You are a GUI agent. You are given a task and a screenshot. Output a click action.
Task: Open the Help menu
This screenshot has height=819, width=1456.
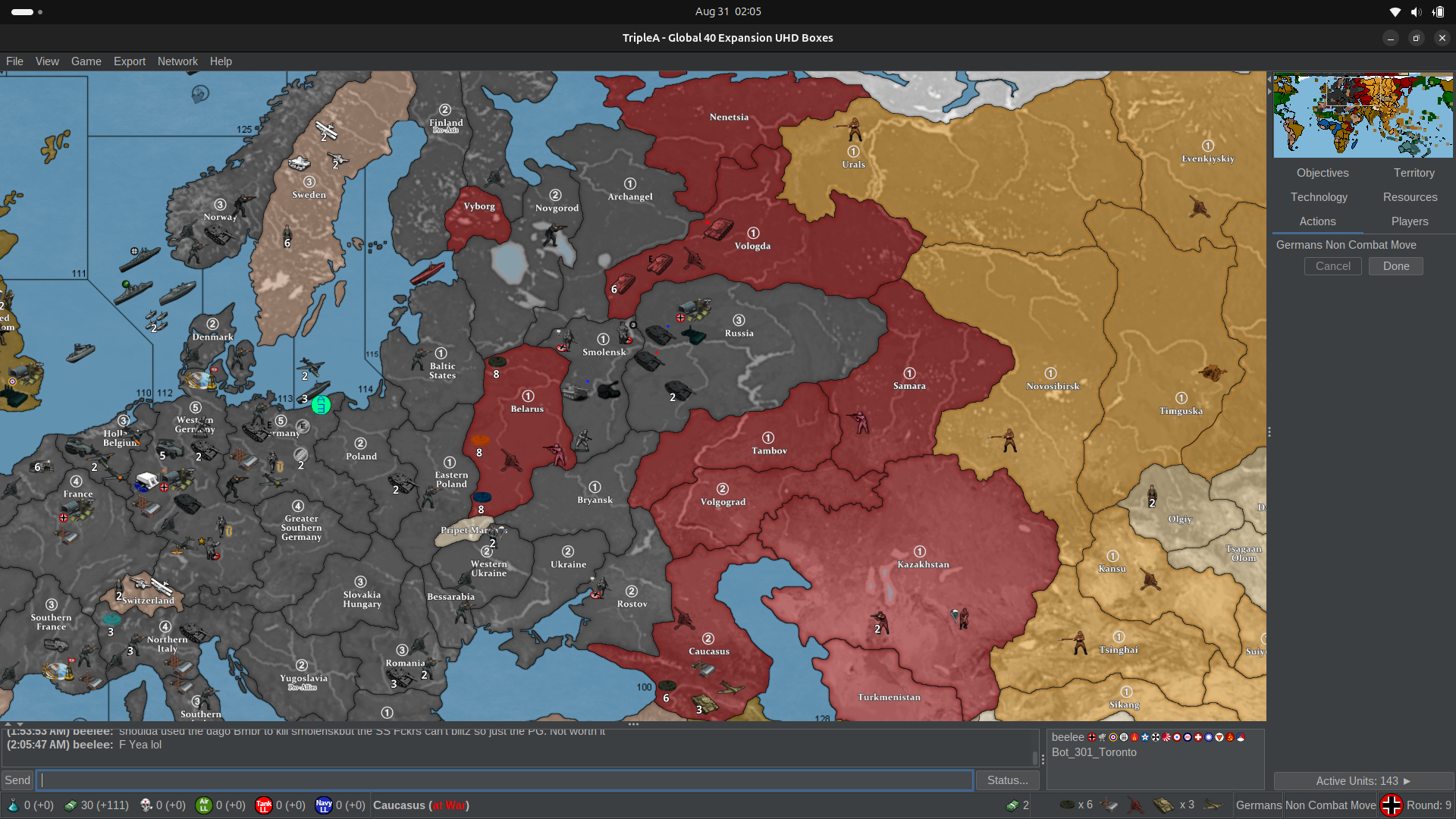pyautogui.click(x=221, y=61)
